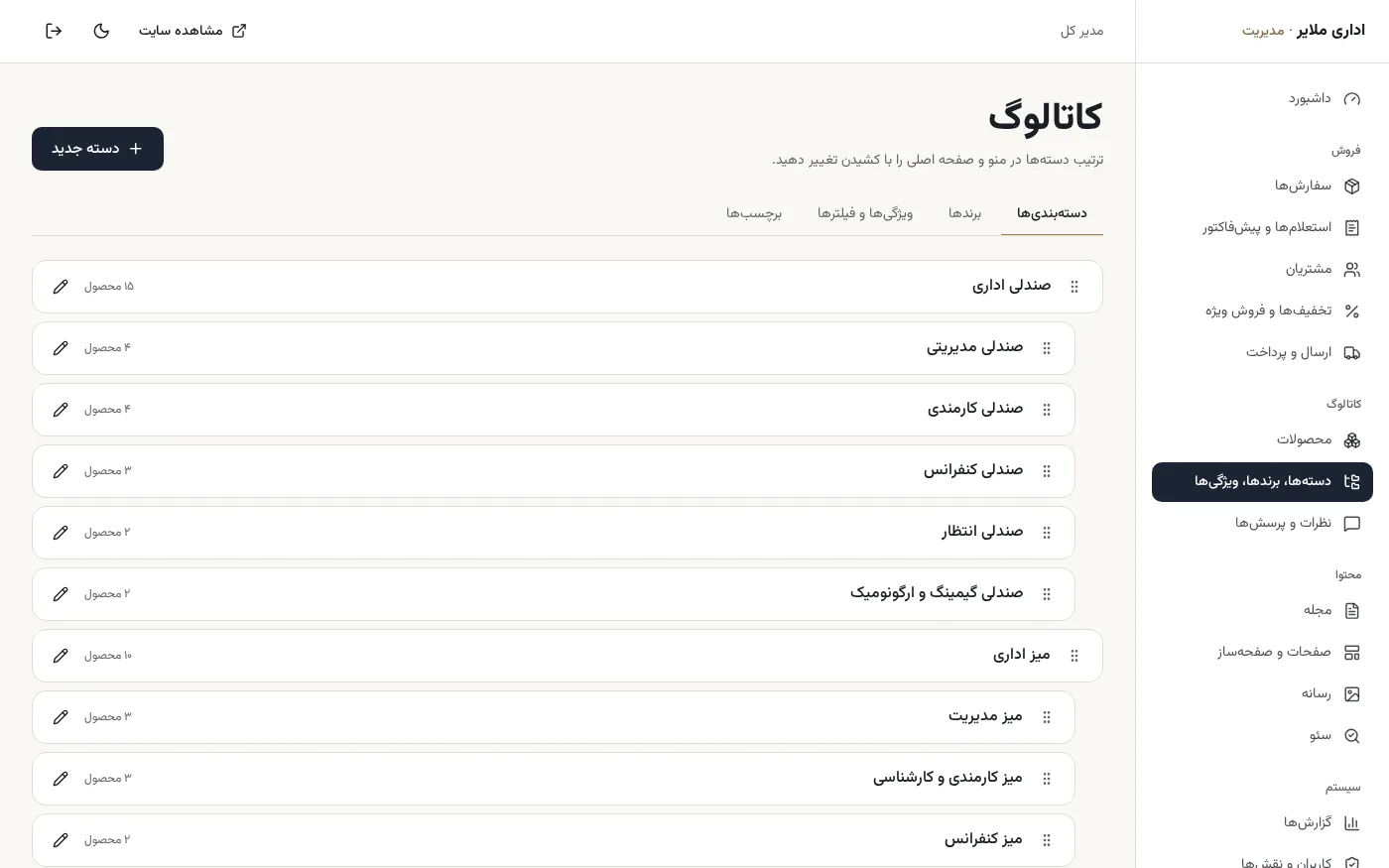
Task: Click the ۱۰ محصول count for میز اداری
Action: coord(108,656)
